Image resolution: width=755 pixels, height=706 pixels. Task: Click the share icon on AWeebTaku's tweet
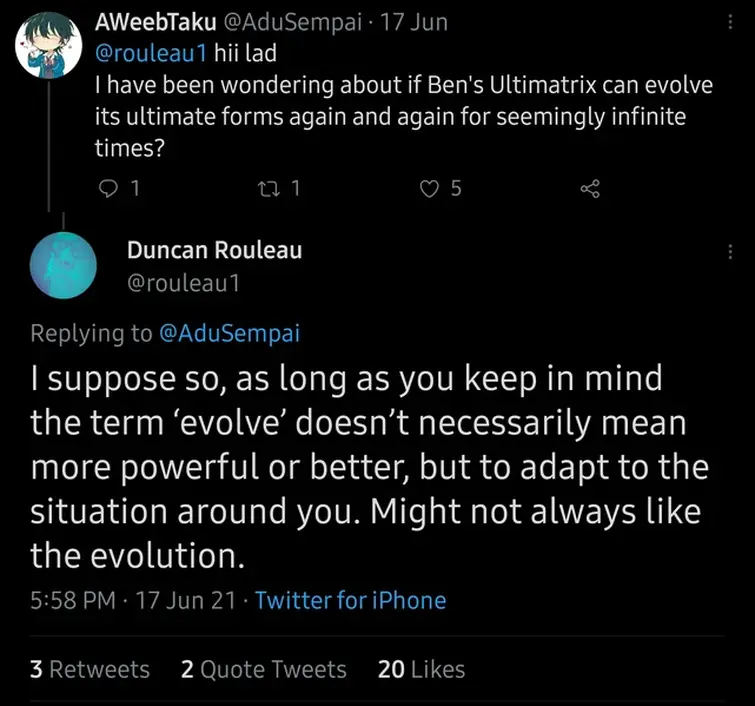click(x=590, y=187)
